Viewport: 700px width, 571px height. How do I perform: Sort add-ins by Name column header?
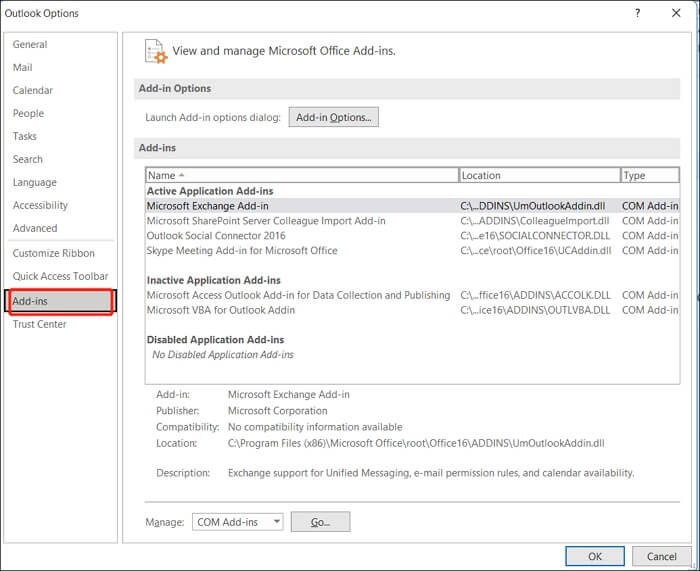(301, 175)
